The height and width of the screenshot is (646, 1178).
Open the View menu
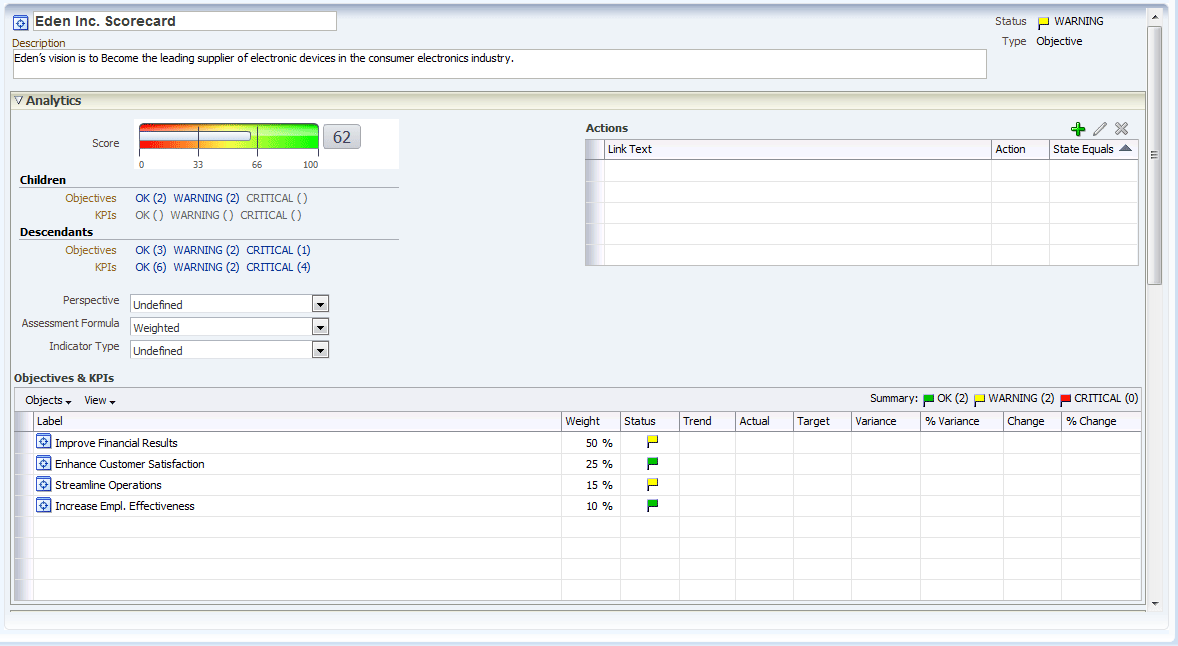[x=99, y=400]
